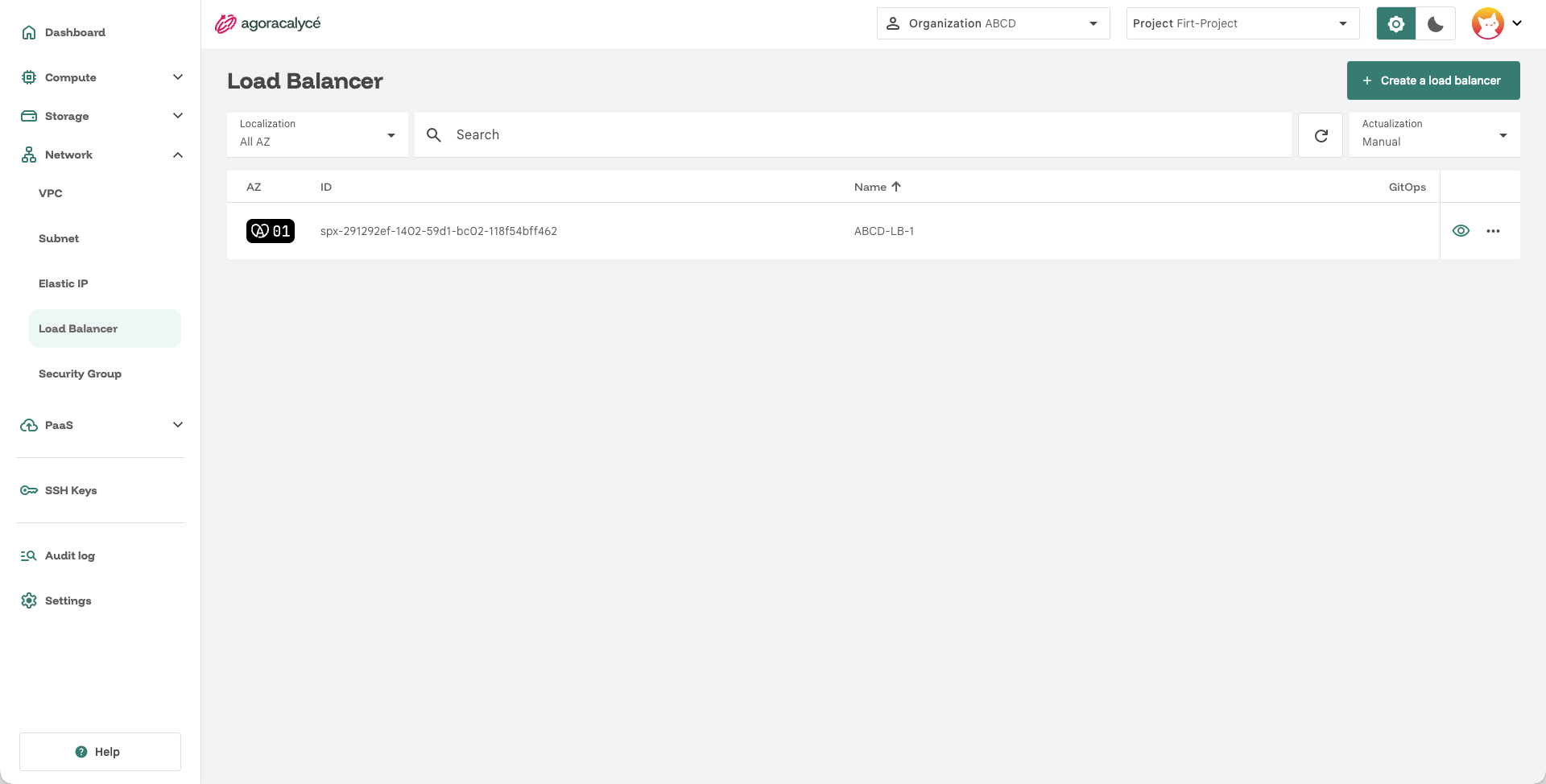Click the Network topology icon
This screenshot has height=784, width=1546.
(x=29, y=155)
